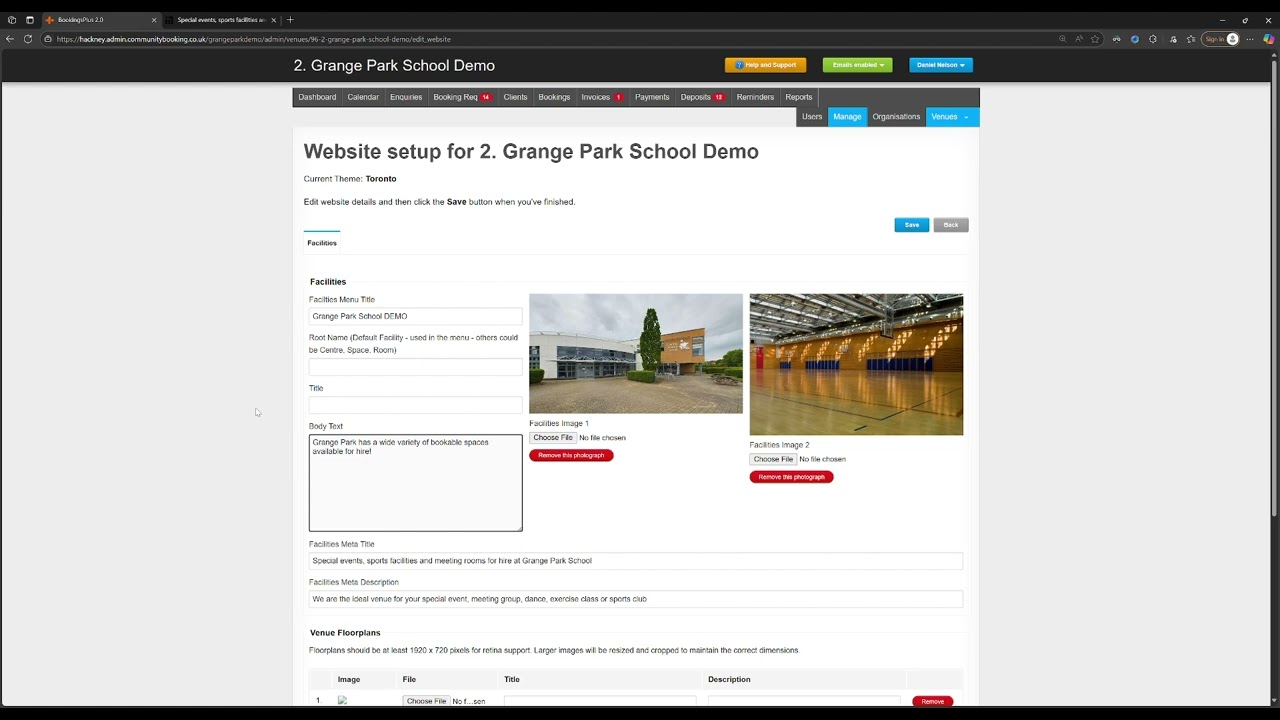1280x720 pixels.
Task: Remove the Facilities Image 1 photograph
Action: (x=571, y=455)
